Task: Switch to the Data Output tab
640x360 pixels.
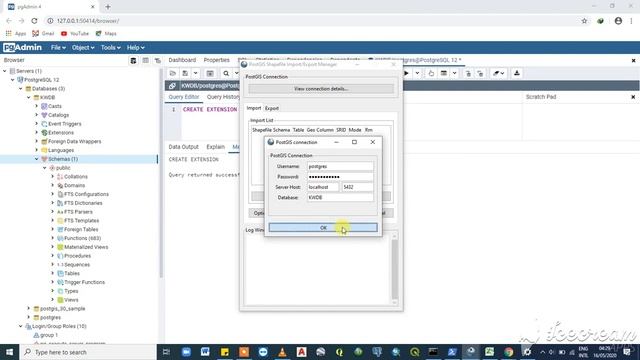Action: [183, 147]
